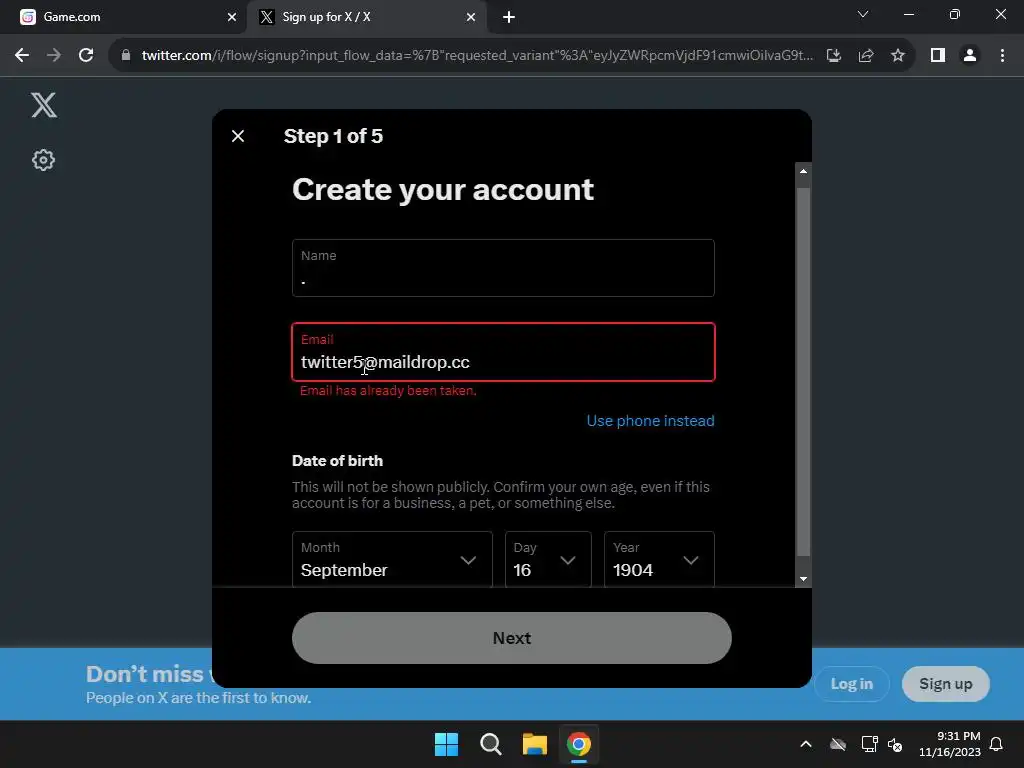This screenshot has height=768, width=1024.
Task: Click the browser forward arrow
Action: tap(54, 56)
